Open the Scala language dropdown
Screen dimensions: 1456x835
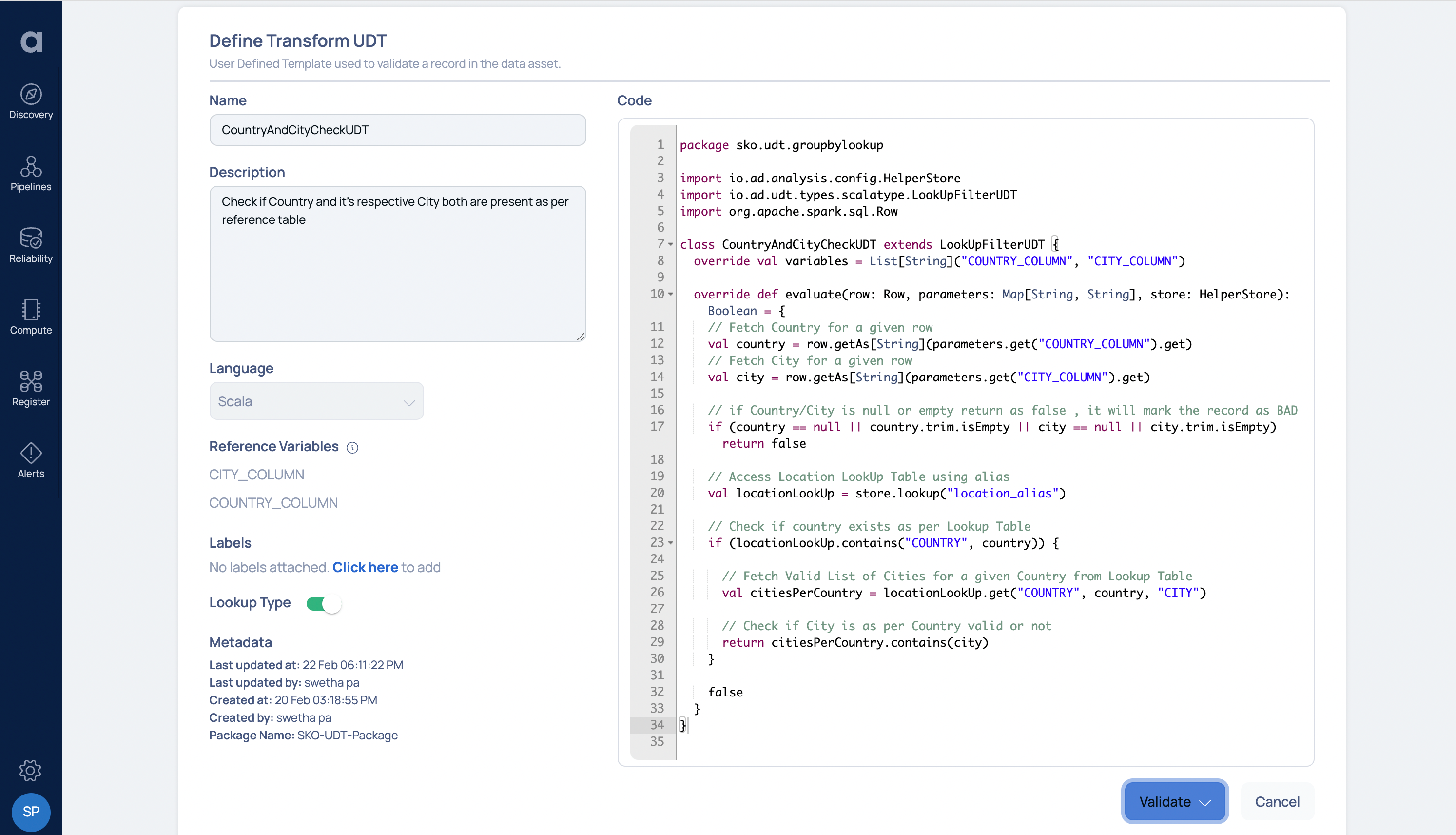tap(316, 401)
